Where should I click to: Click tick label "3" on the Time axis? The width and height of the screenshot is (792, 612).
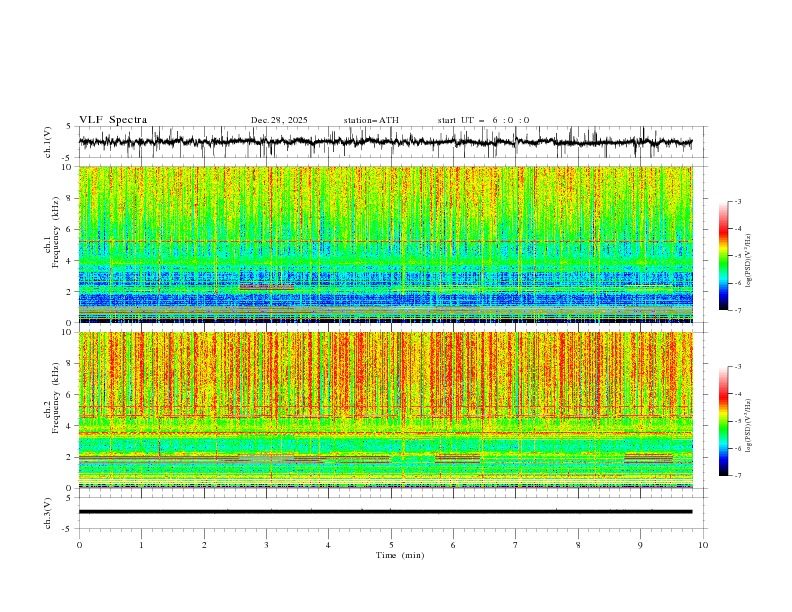coord(266,545)
